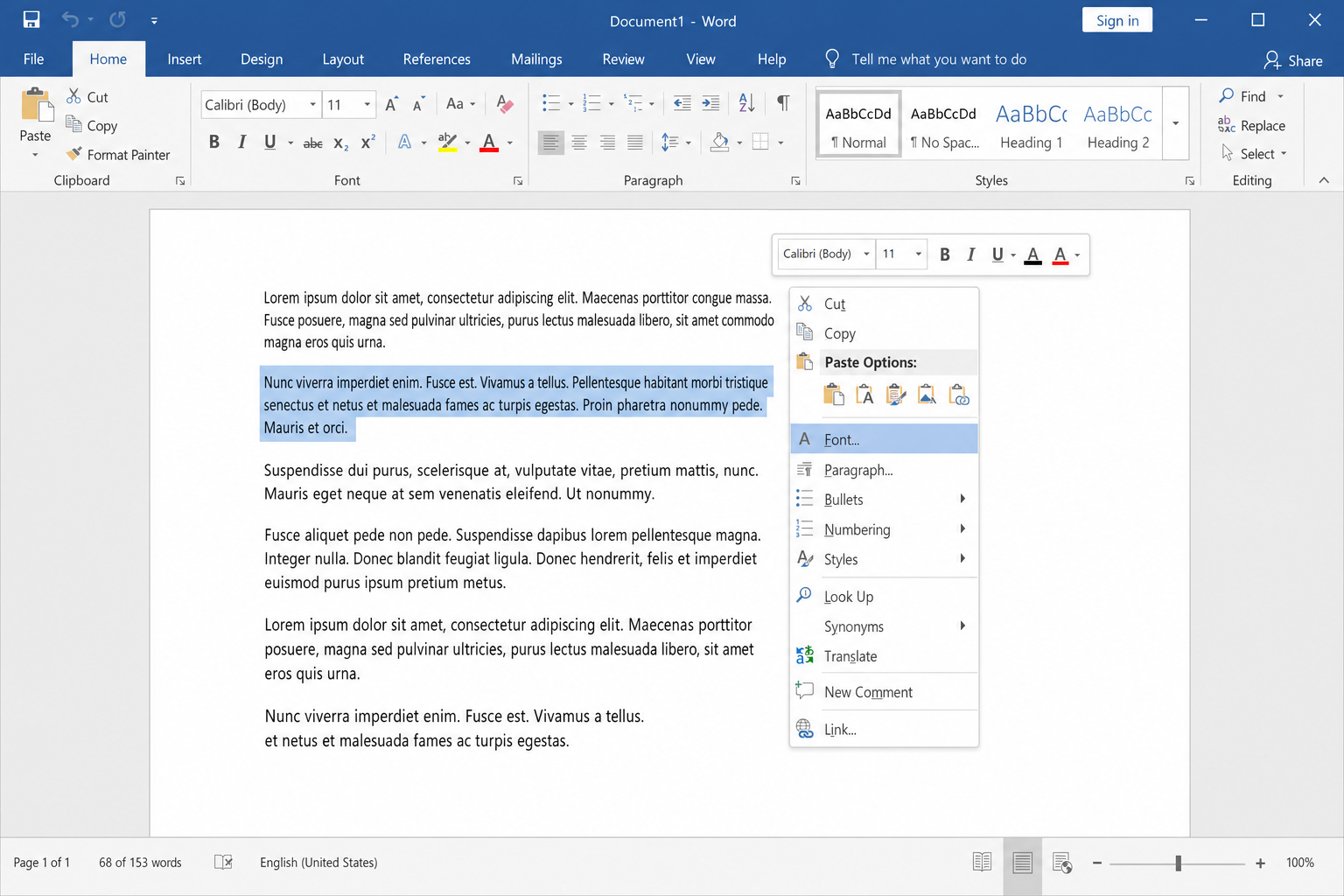The width and height of the screenshot is (1344, 896).
Task: Click the Increase Indent icon
Action: tap(711, 104)
